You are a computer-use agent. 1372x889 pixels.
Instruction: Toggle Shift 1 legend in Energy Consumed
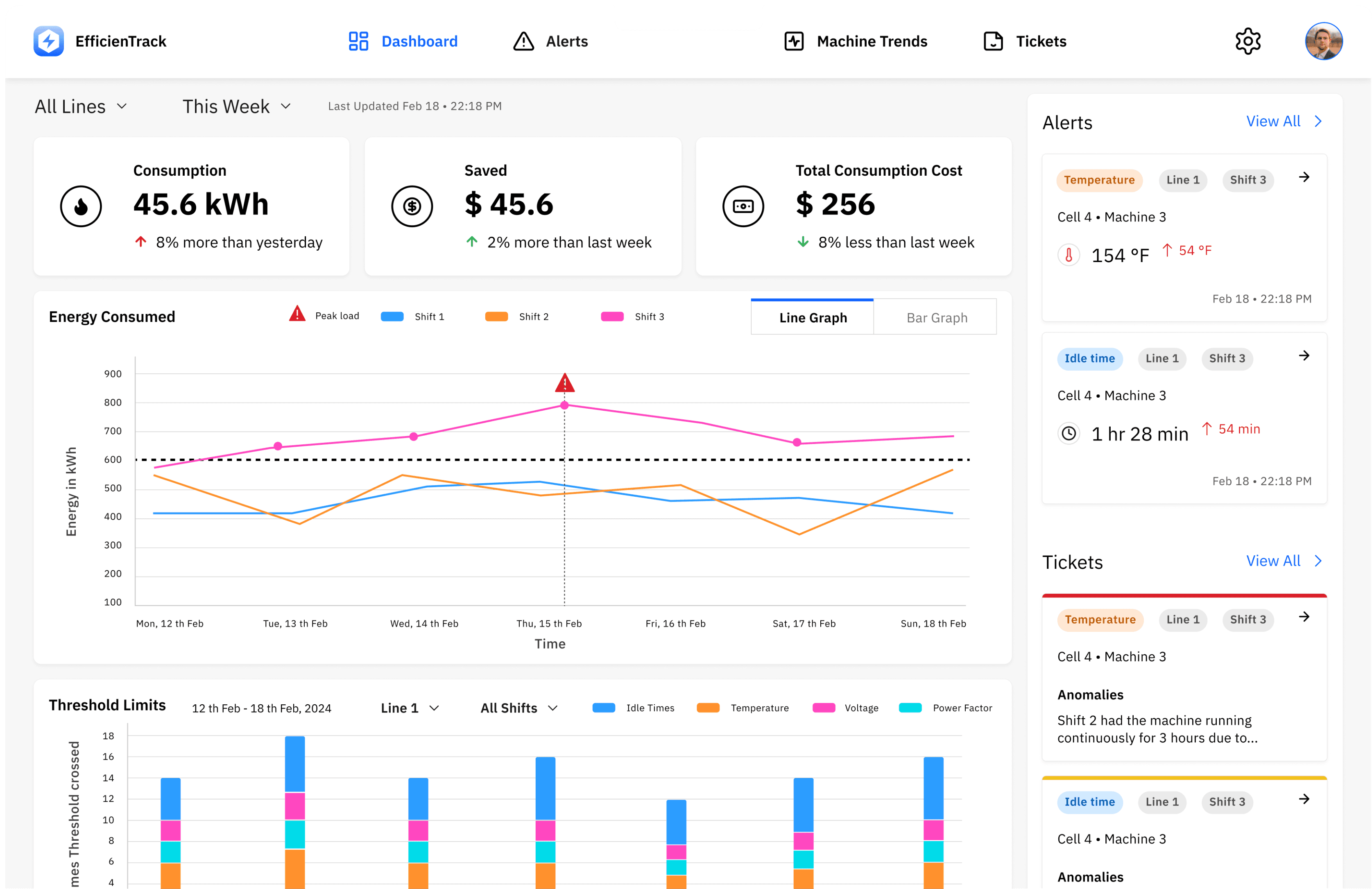coord(412,317)
